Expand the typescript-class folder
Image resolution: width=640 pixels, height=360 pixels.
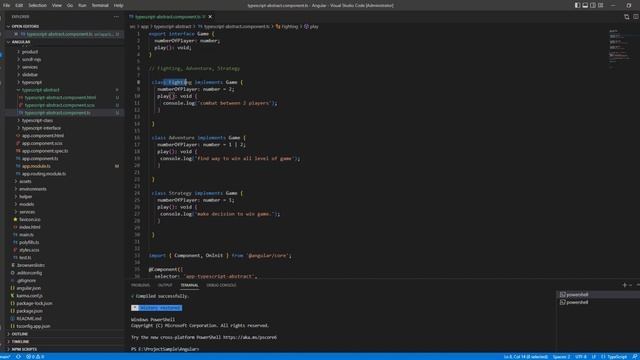coord(37,120)
